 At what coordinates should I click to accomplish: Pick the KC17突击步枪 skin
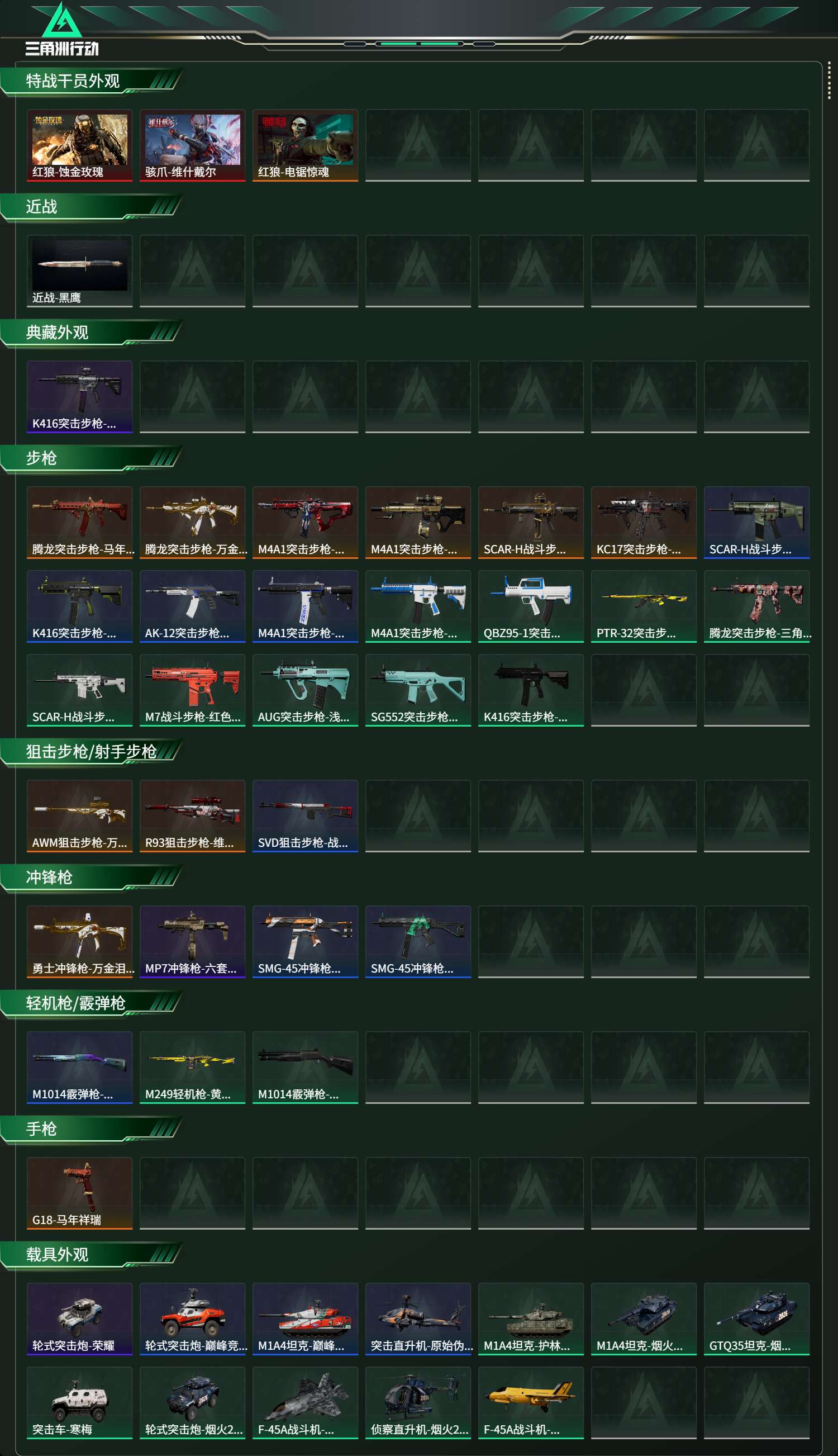point(644,523)
